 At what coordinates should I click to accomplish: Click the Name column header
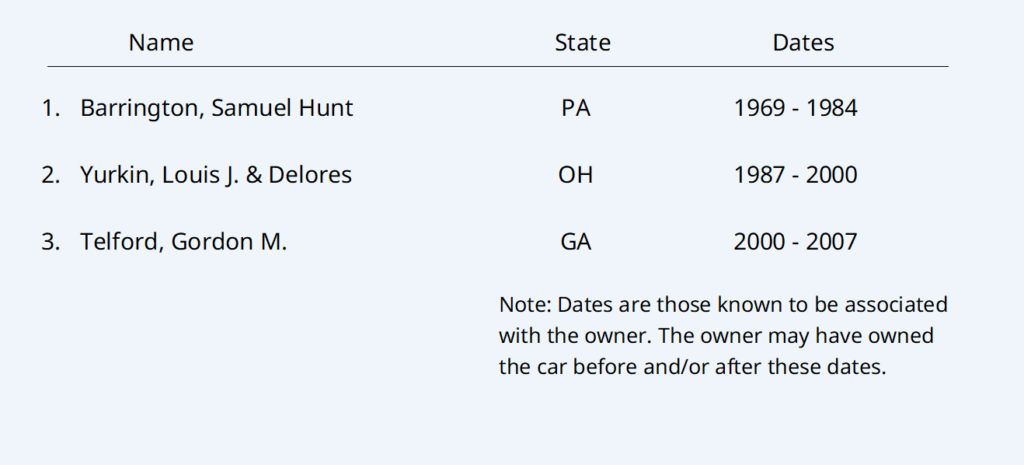(x=161, y=43)
